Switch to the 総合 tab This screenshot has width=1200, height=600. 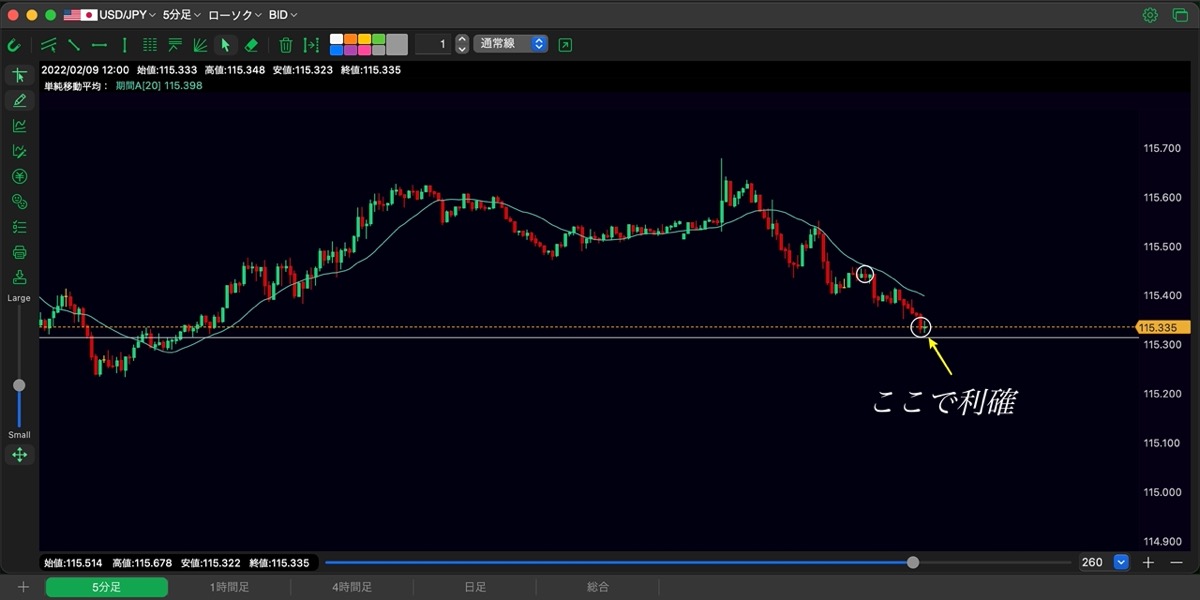point(598,587)
